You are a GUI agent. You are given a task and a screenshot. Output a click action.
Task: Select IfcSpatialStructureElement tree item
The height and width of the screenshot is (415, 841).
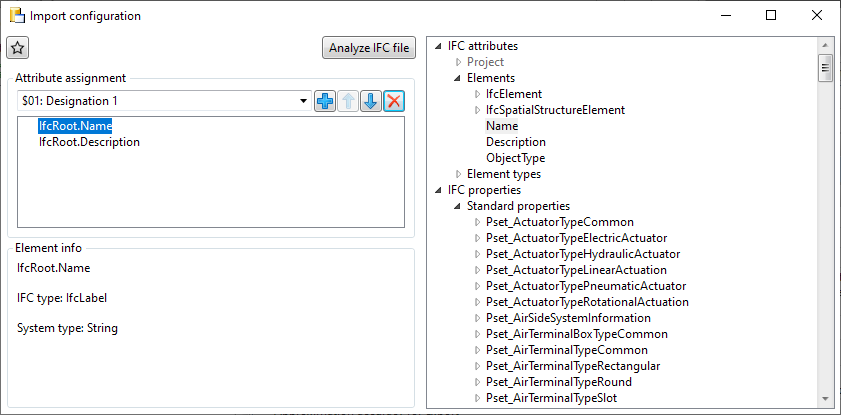coord(555,110)
